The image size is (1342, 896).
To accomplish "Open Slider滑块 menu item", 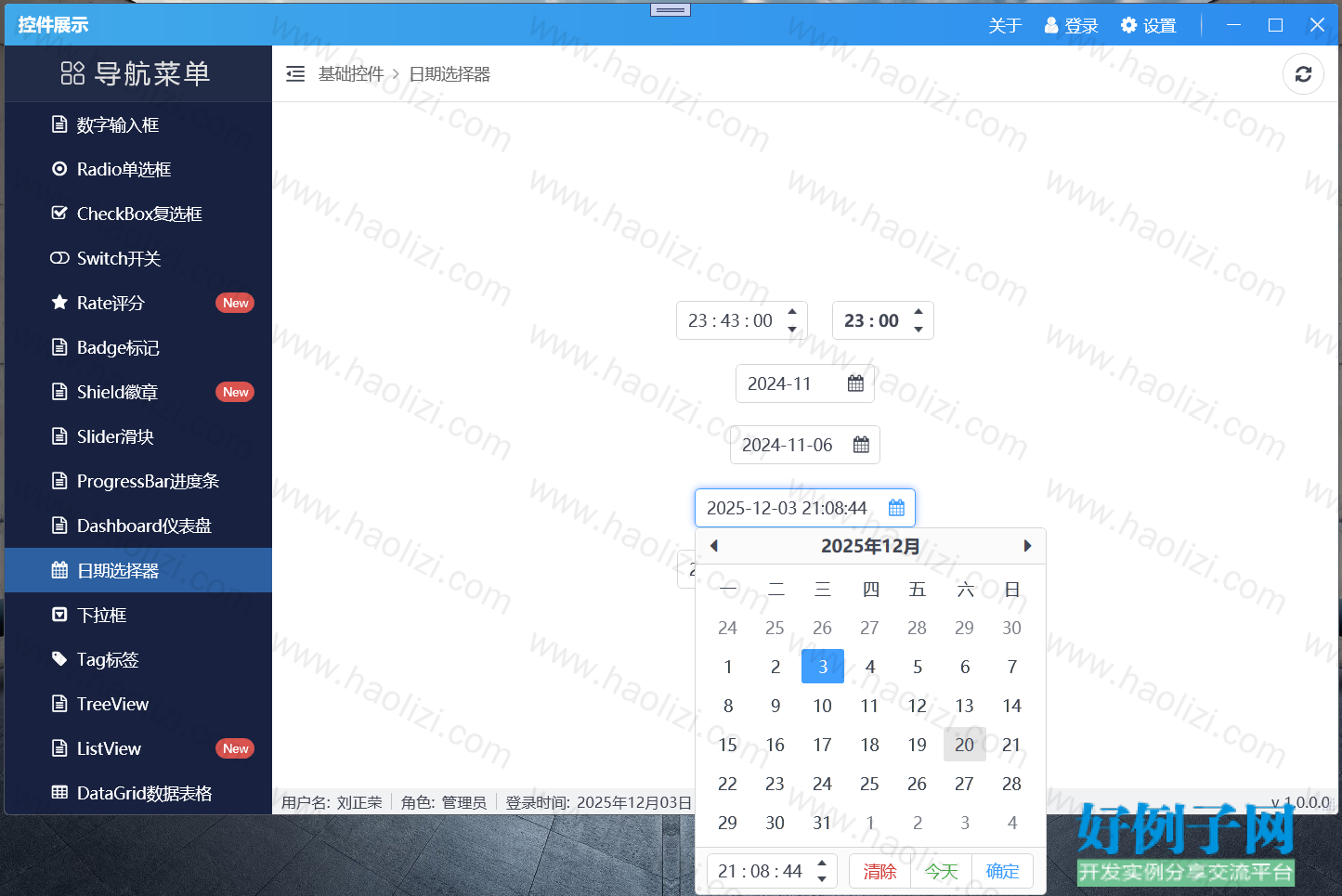I will (x=138, y=436).
